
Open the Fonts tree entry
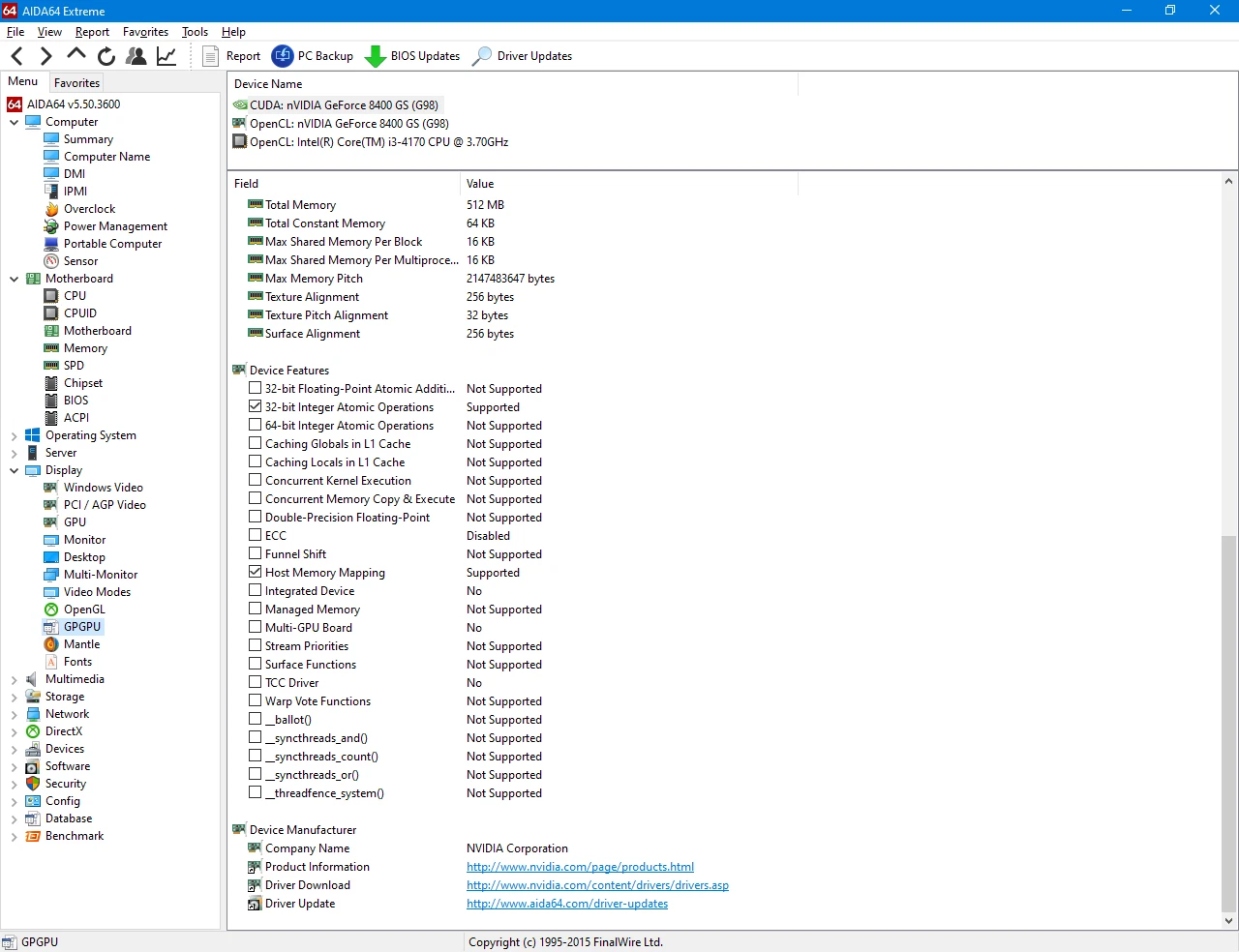77,662
